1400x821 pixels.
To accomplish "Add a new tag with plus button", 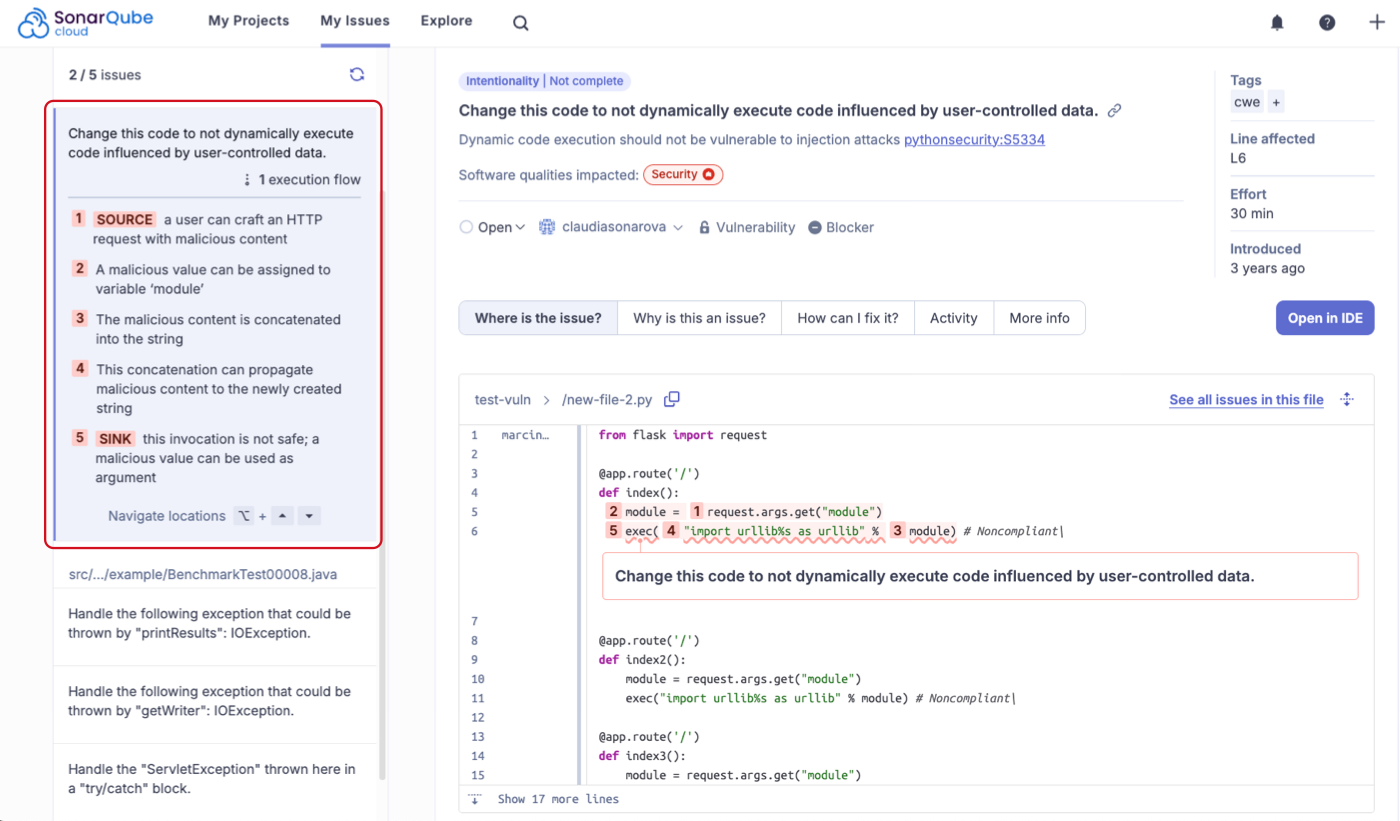I will pos(1276,102).
